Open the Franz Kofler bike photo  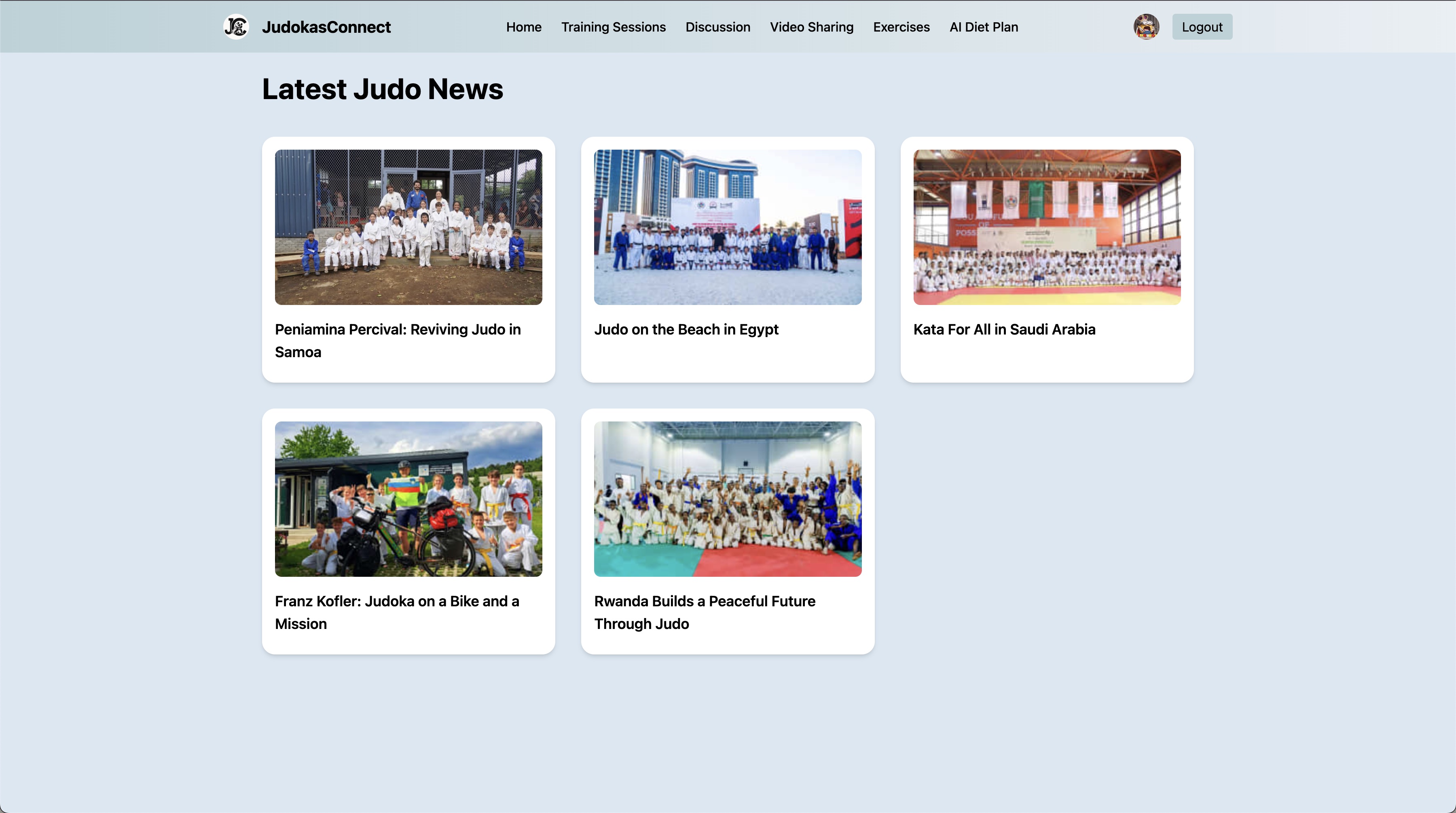click(408, 499)
